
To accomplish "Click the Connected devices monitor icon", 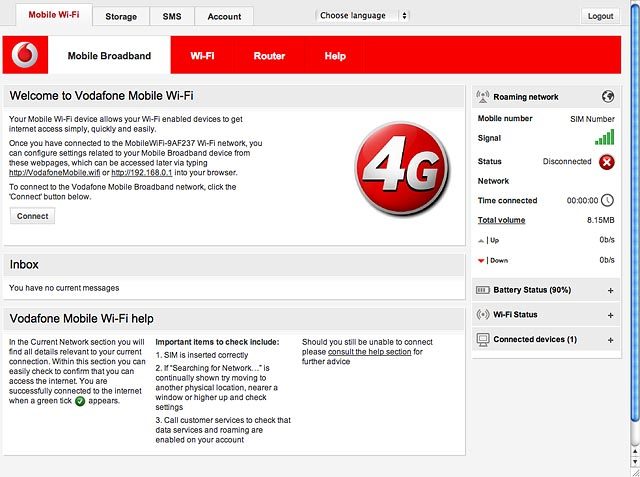I will 482,339.
